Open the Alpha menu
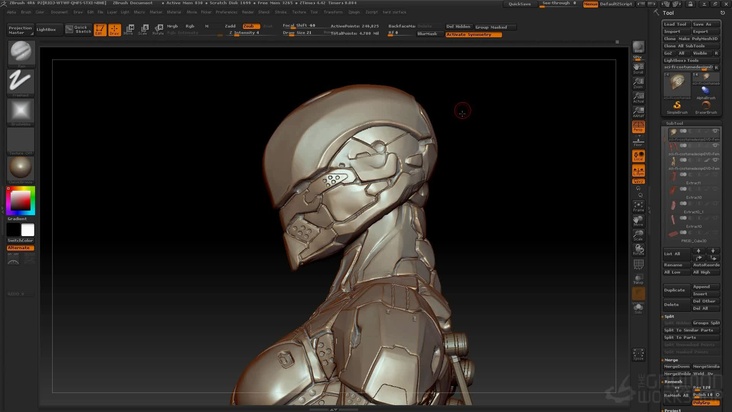 [11, 12]
